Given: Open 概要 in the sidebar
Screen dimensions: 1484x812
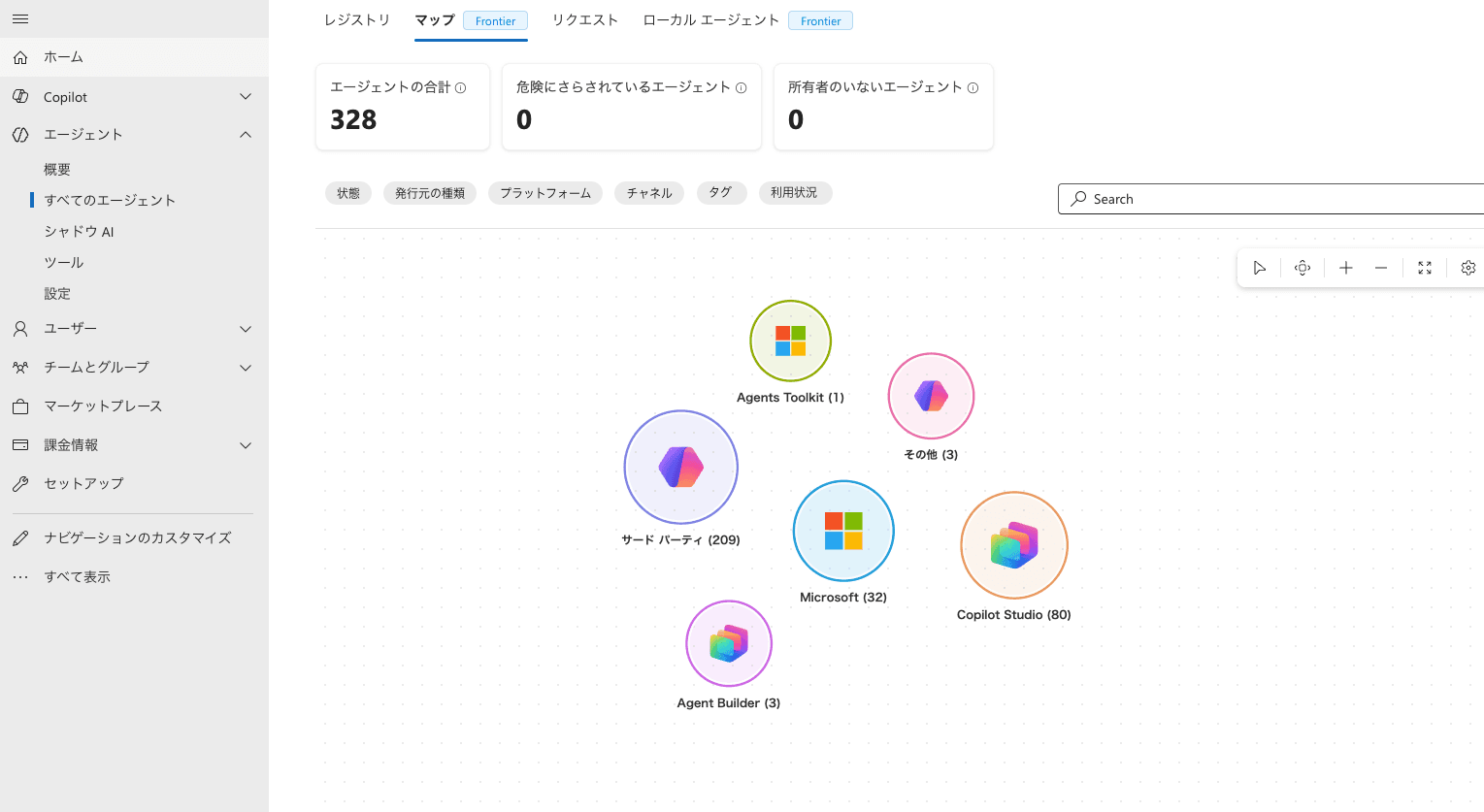Looking at the screenshot, I should (x=57, y=170).
